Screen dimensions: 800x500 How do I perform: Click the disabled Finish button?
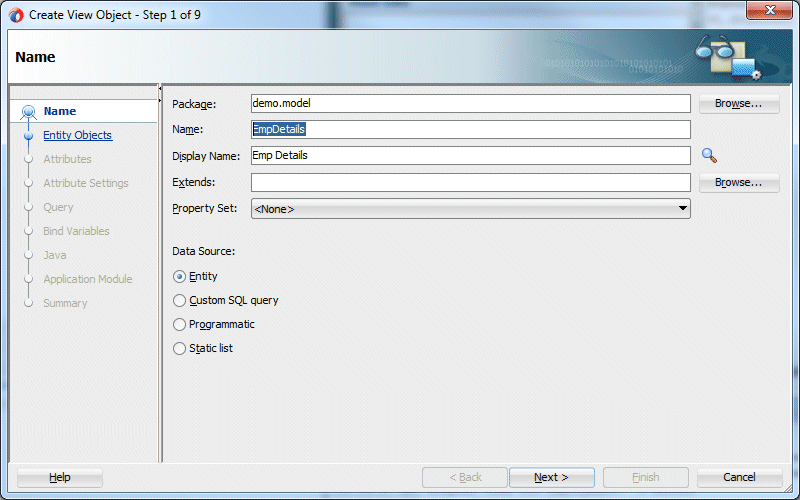click(x=646, y=478)
